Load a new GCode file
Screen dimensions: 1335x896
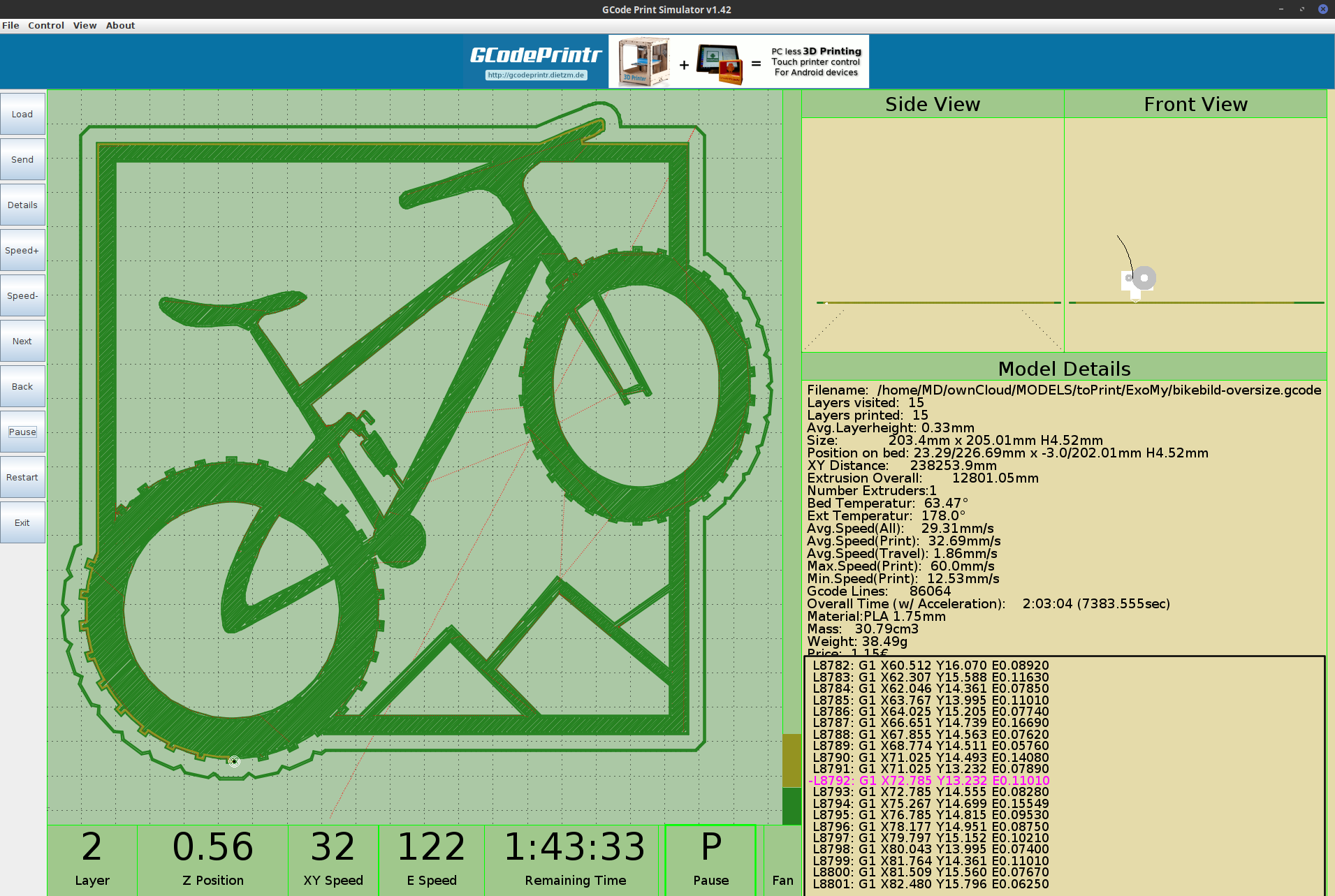22,113
